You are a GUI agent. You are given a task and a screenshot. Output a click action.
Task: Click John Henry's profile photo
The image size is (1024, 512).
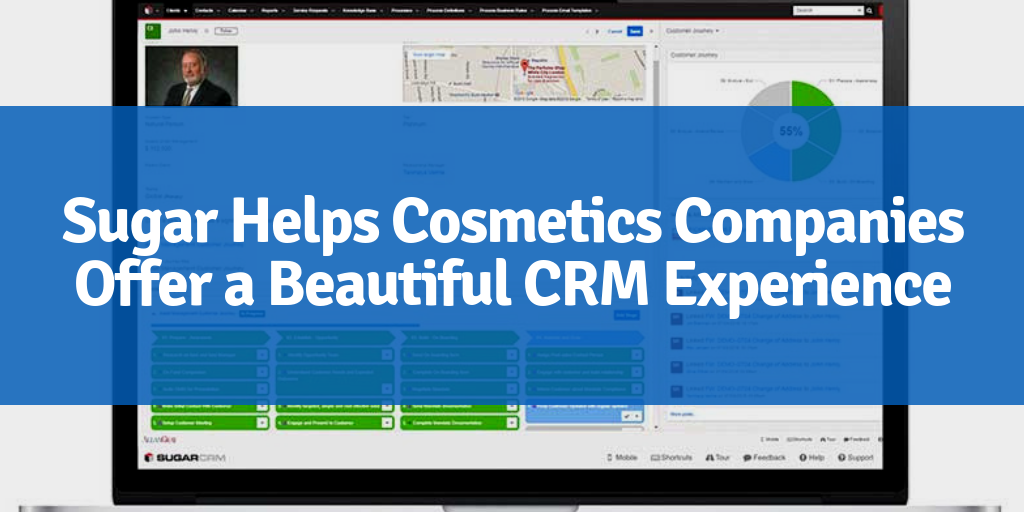191,76
